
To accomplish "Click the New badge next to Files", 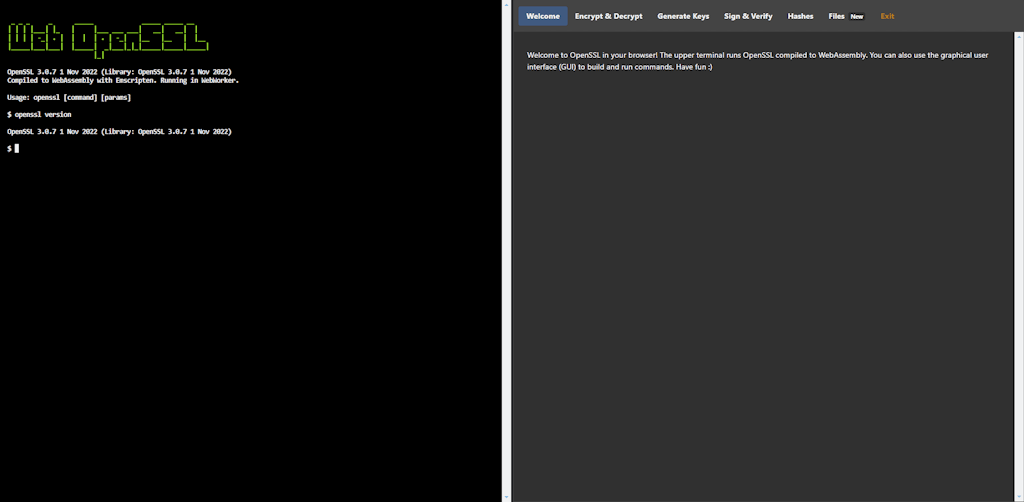I will tap(857, 16).
